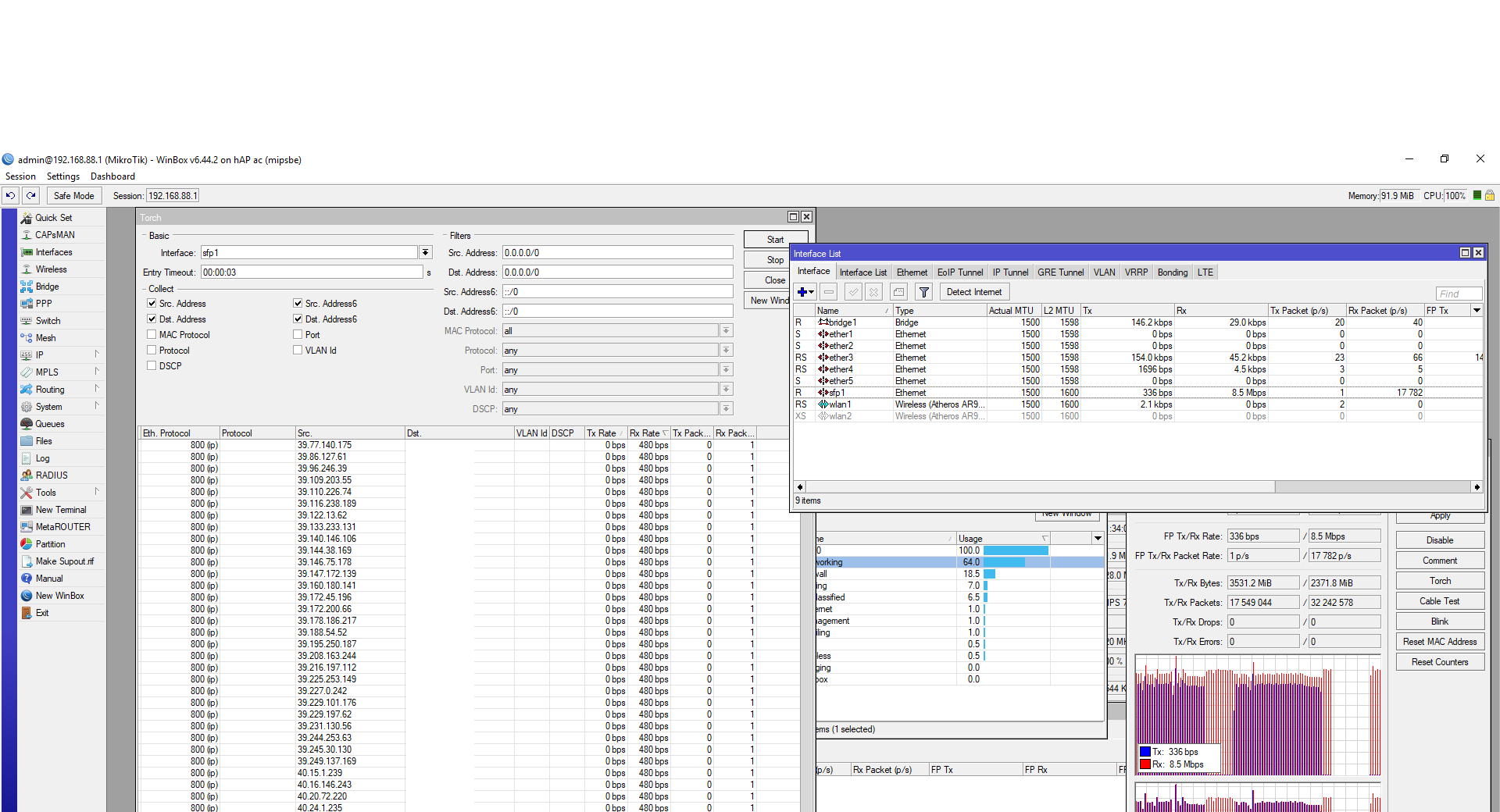Open the Settings menu
Viewport: 1500px width, 812px height.
point(63,176)
